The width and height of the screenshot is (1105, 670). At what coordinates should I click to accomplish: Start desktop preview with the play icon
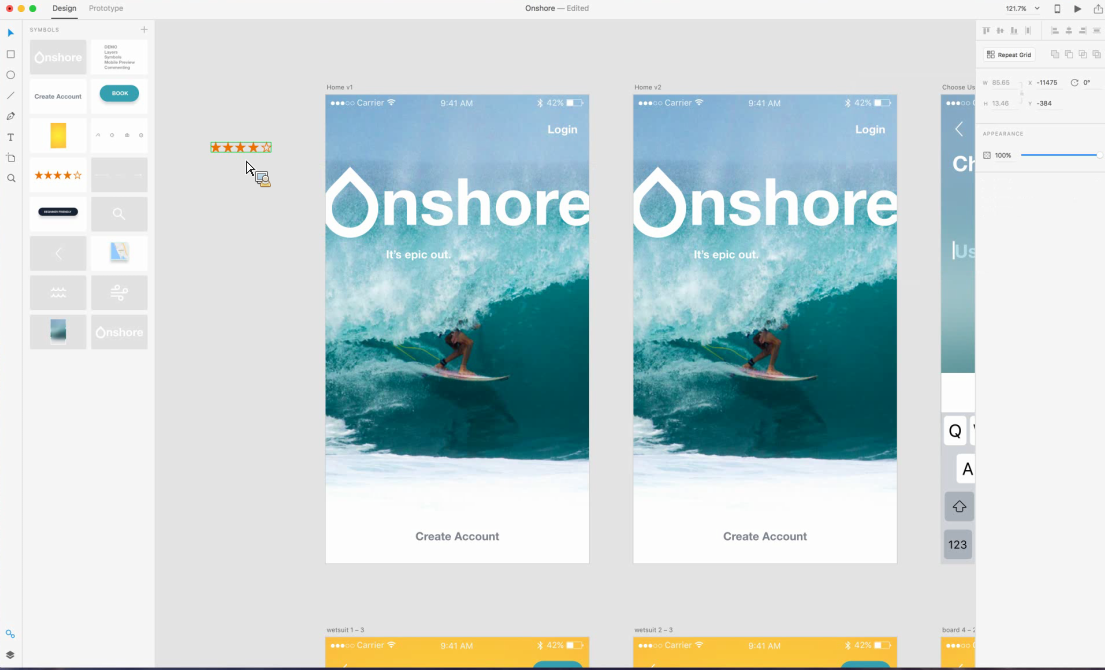coord(1077,8)
